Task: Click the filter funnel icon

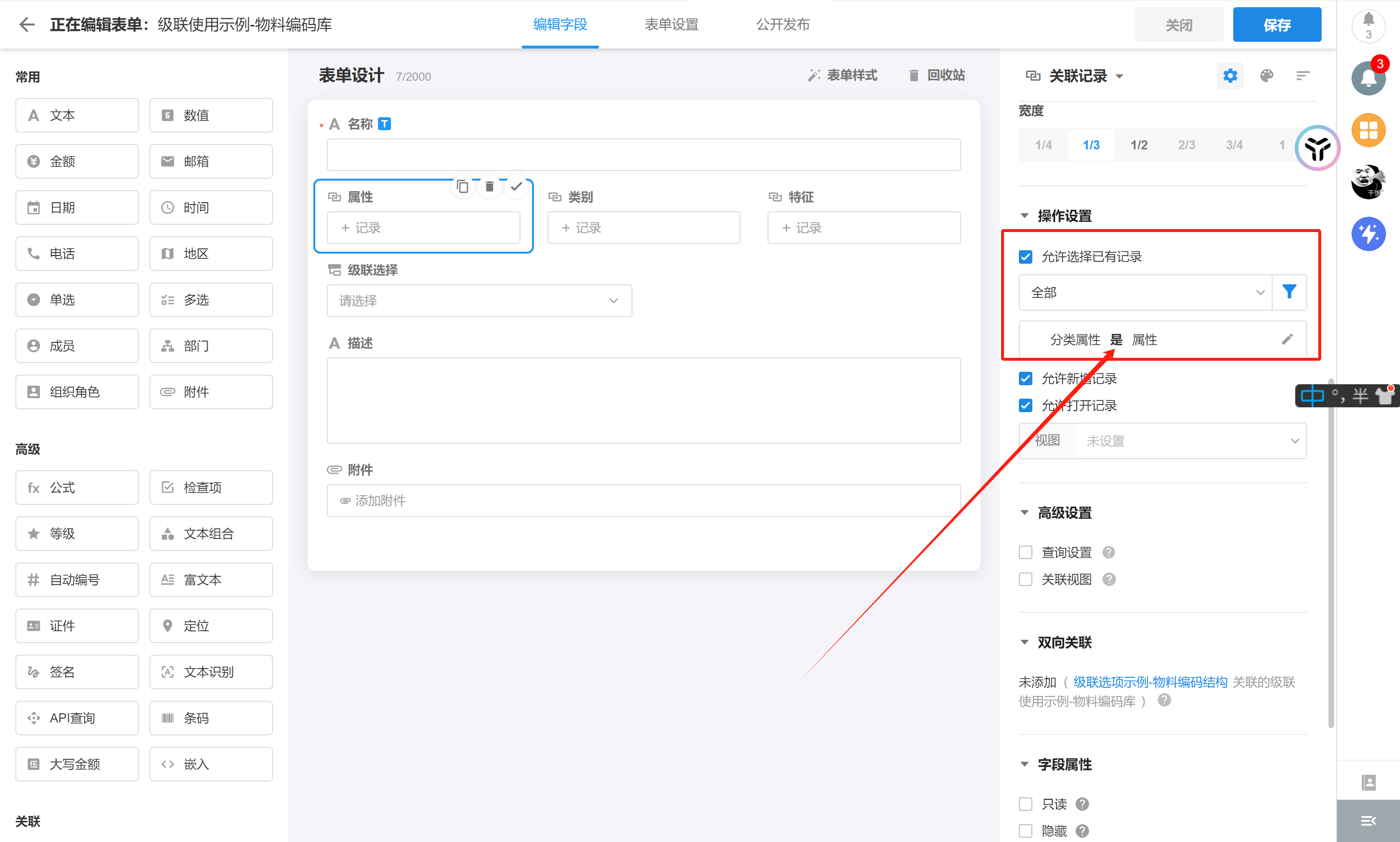Action: tap(1288, 292)
